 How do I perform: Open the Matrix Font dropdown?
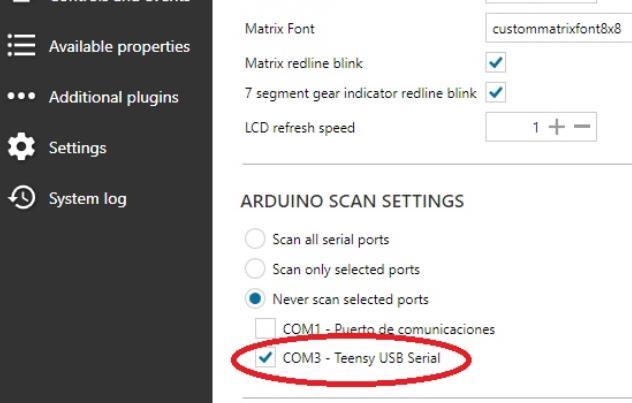pyautogui.click(x=558, y=30)
